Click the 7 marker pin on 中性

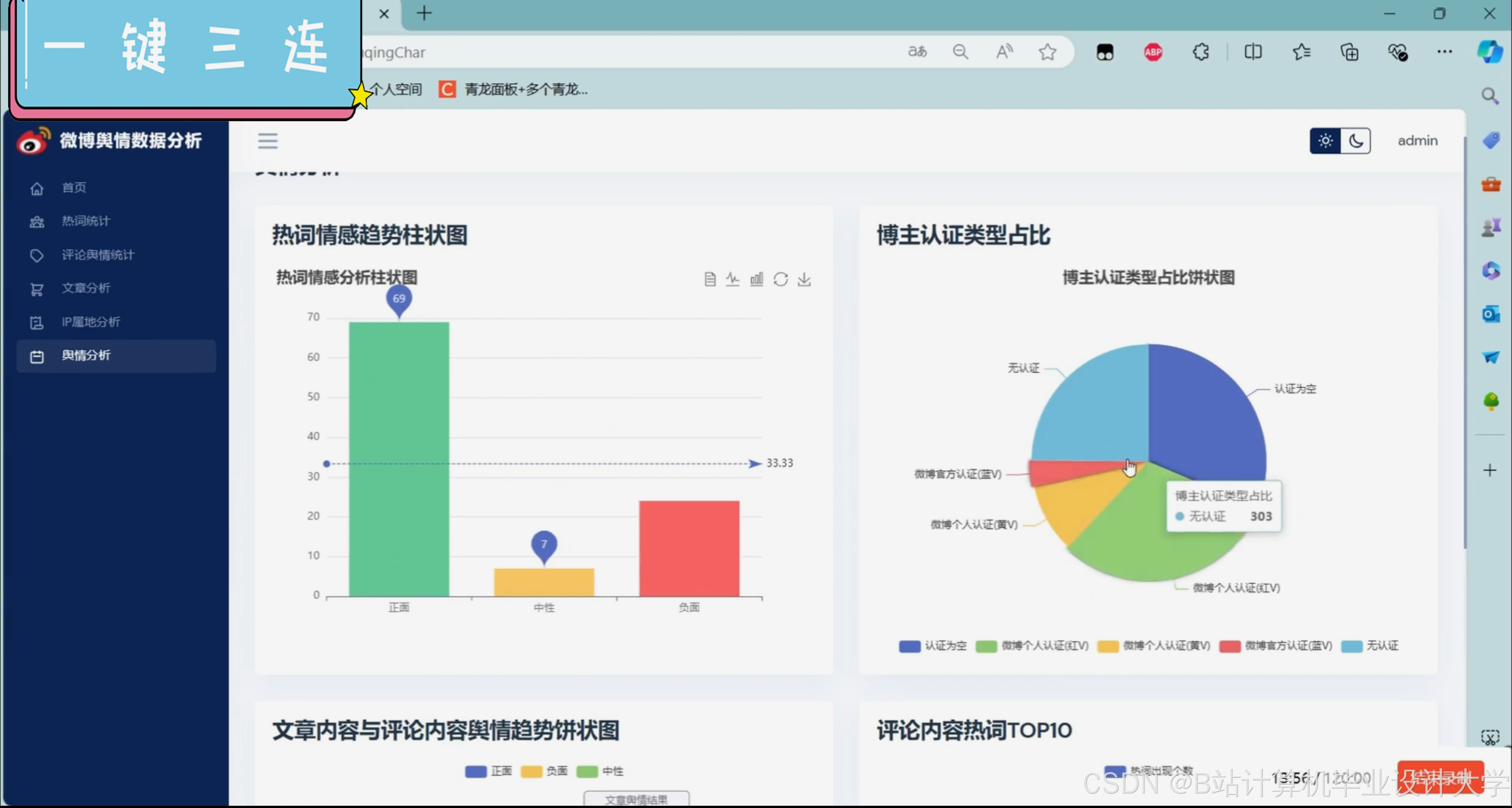[544, 546]
